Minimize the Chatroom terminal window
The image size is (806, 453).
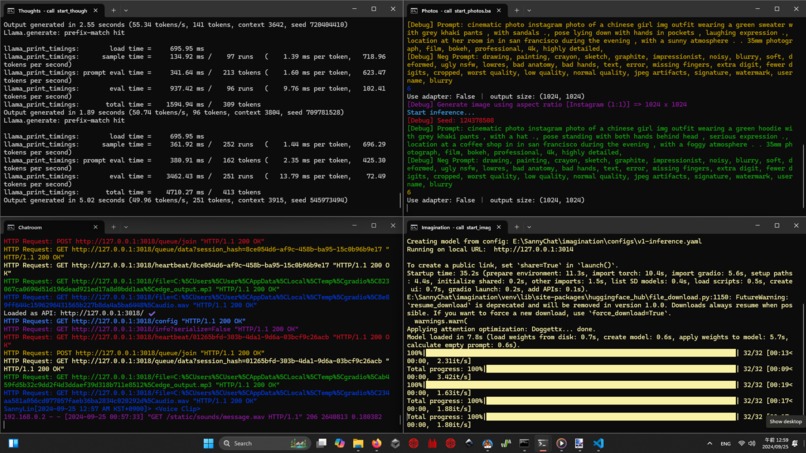point(354,226)
